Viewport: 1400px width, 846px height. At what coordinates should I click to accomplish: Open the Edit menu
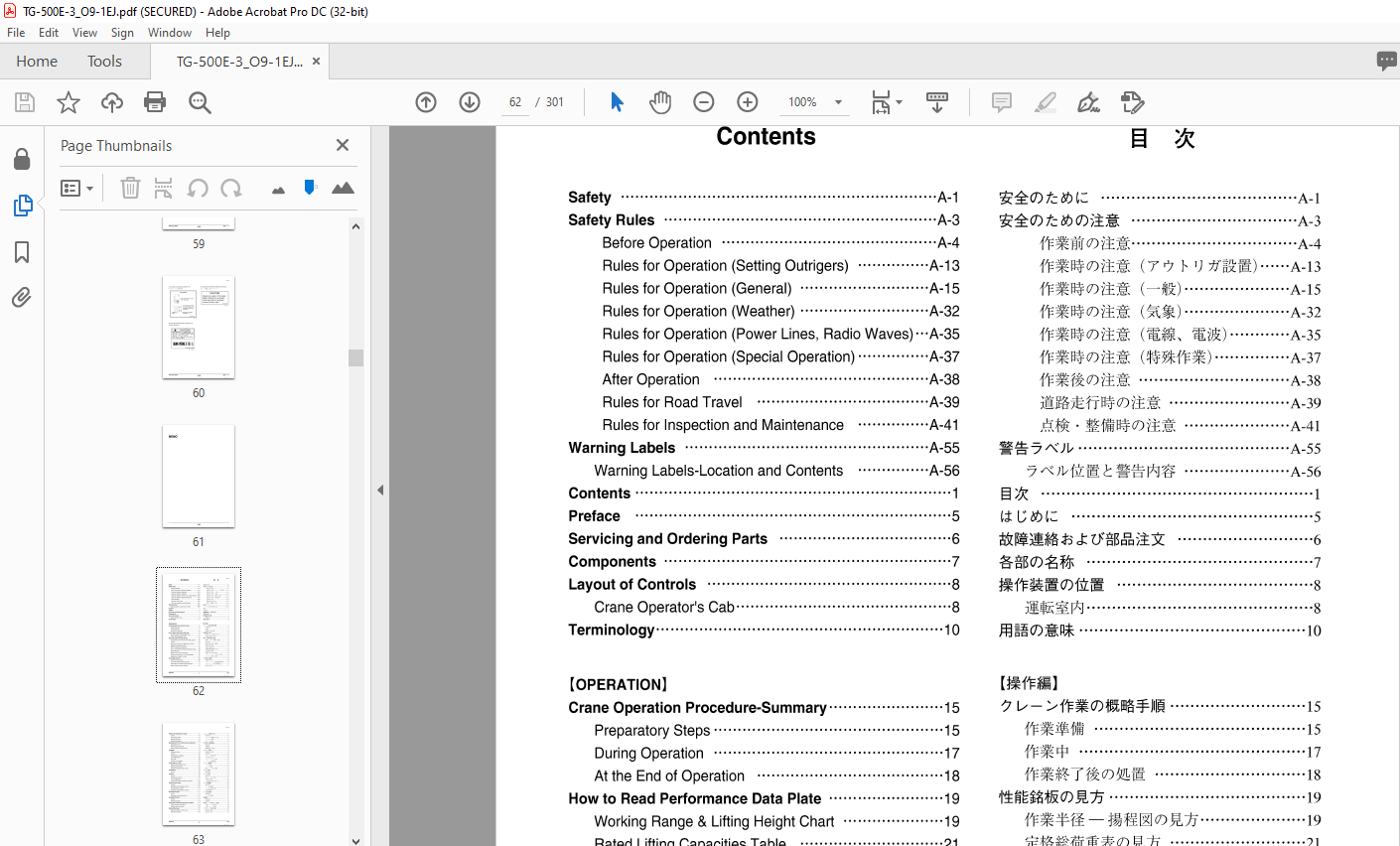pos(49,33)
